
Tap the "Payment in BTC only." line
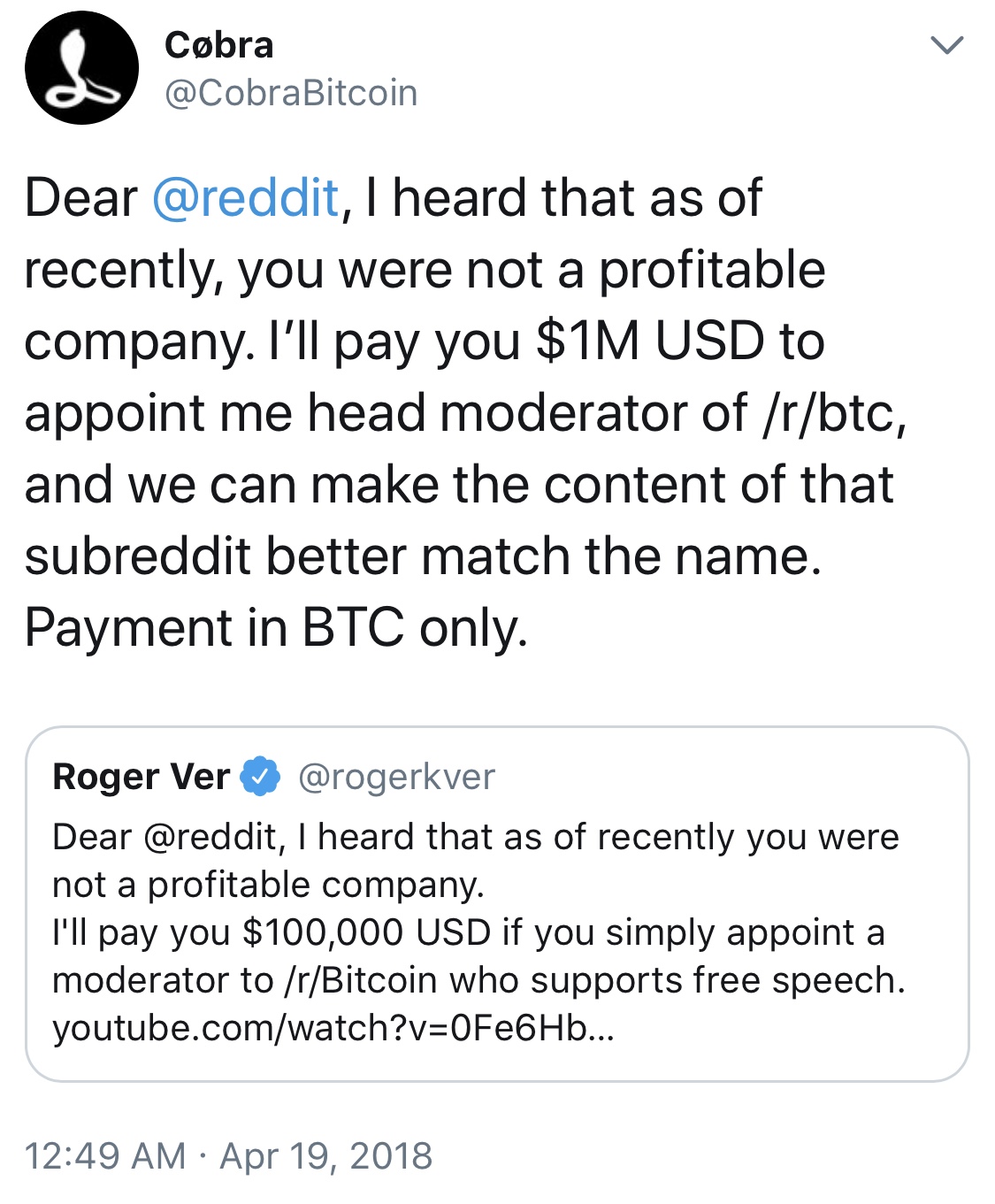277,628
